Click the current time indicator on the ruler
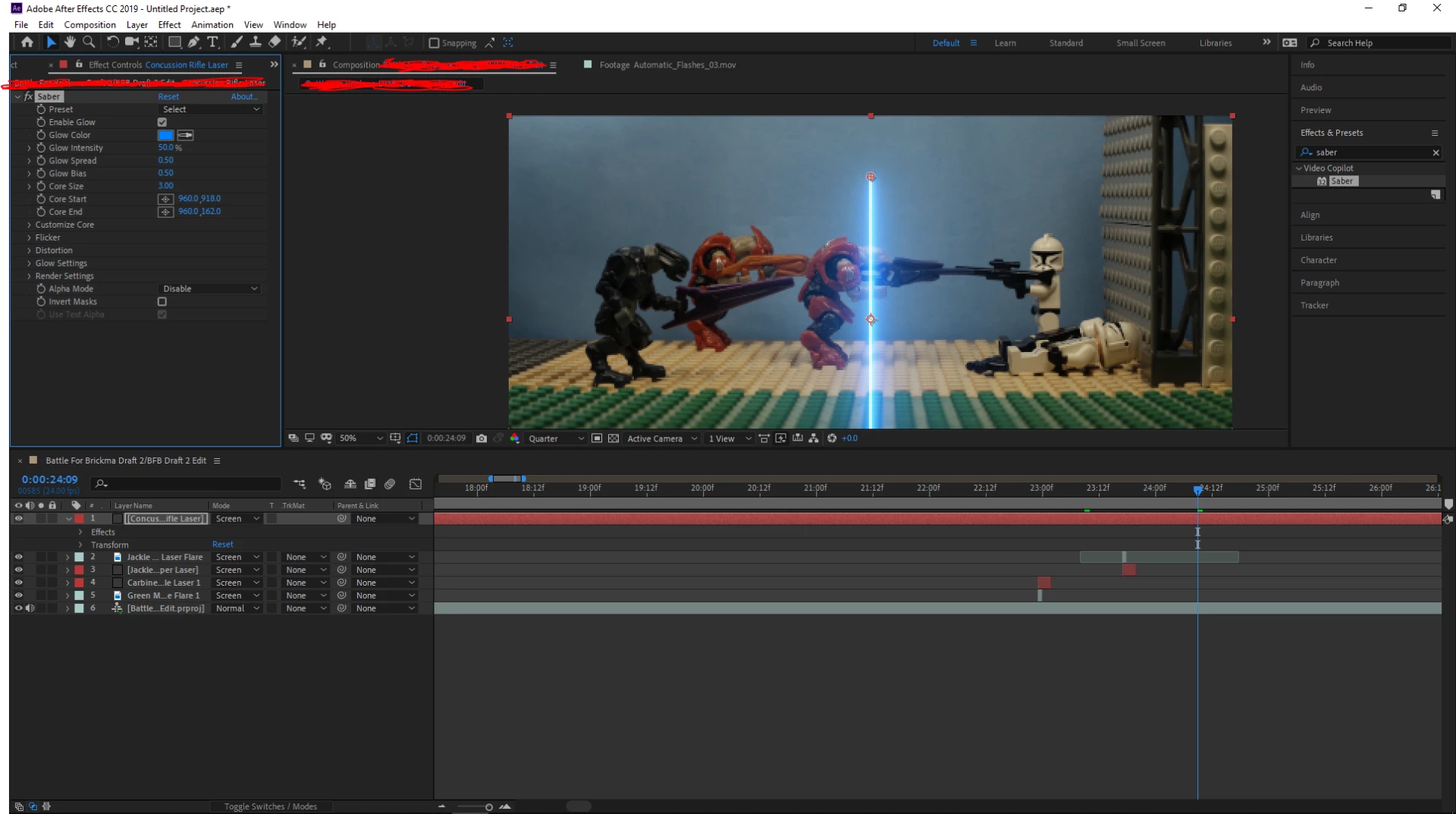Viewport: 1456px width, 814px height. click(1197, 489)
